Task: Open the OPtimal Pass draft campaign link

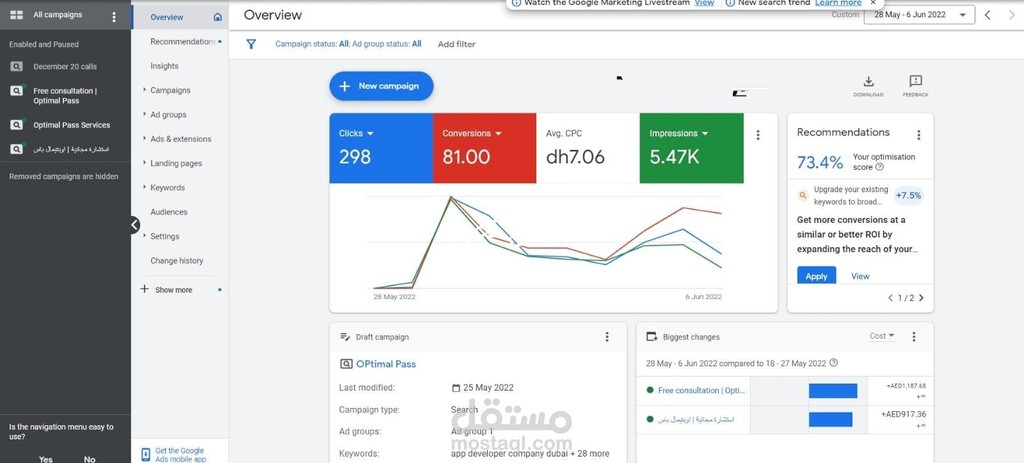Action: pos(386,364)
